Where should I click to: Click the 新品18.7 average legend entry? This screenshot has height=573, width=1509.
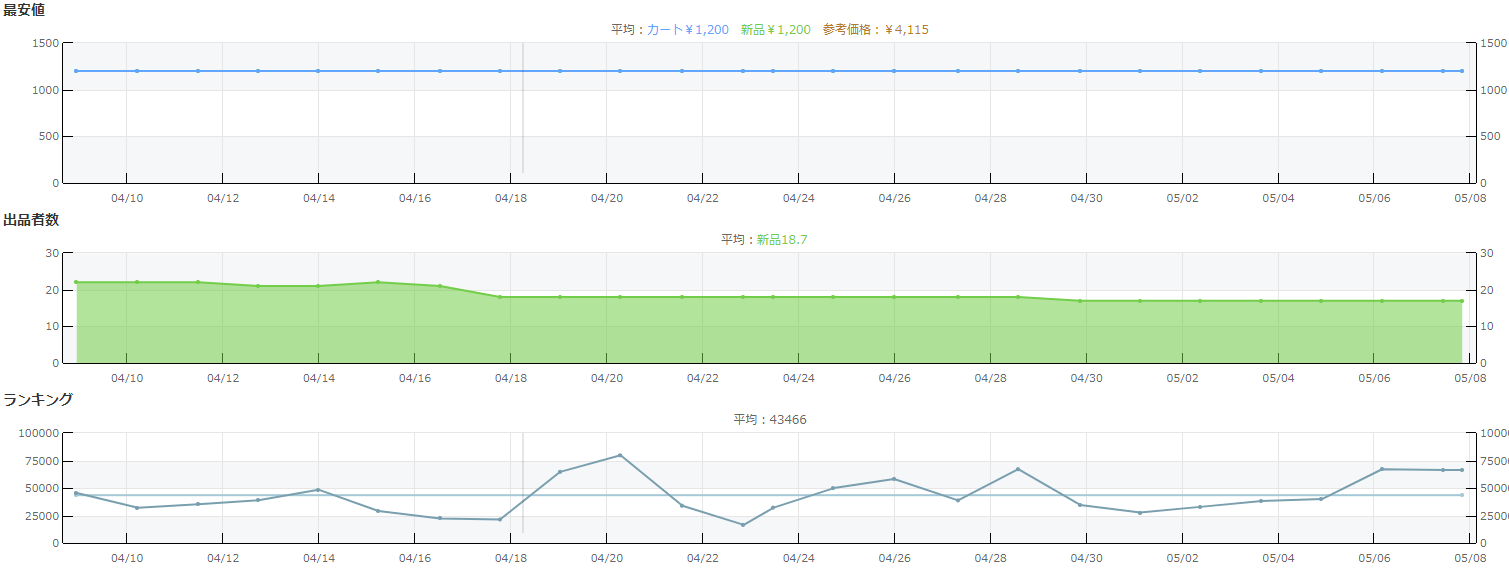(x=782, y=240)
